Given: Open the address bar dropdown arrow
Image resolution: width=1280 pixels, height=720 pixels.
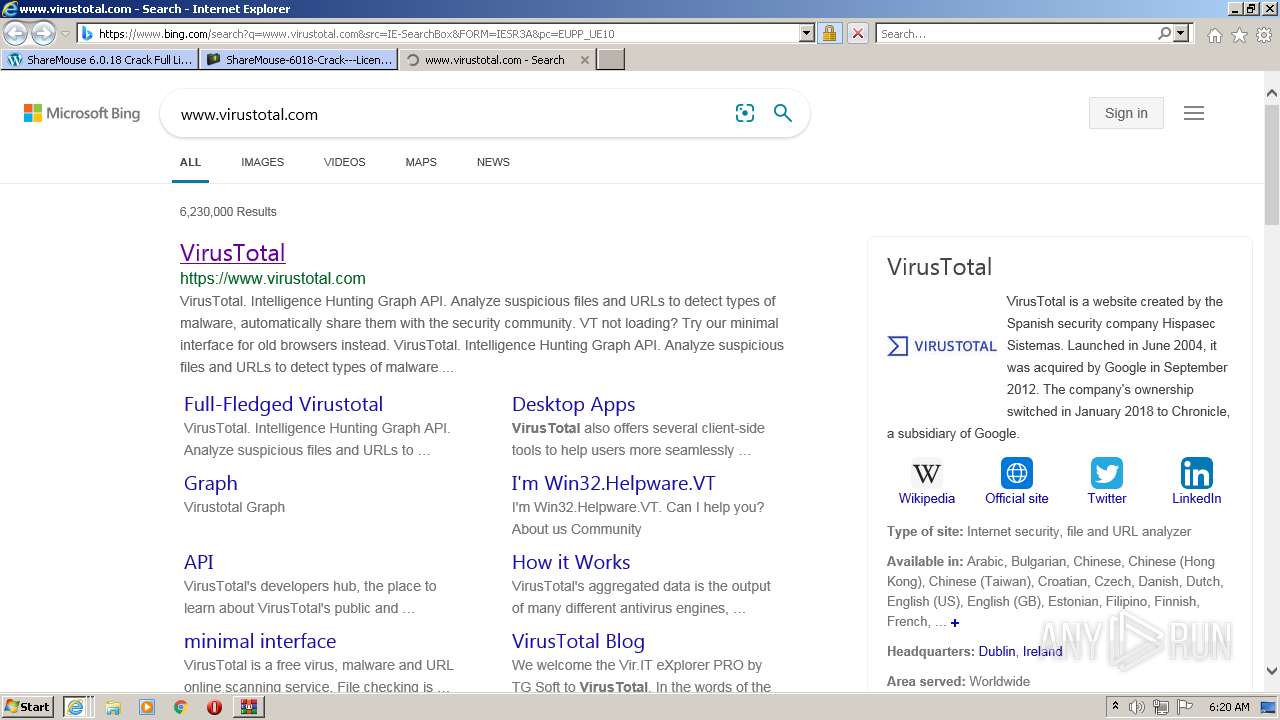Looking at the screenshot, I should click(x=807, y=33).
